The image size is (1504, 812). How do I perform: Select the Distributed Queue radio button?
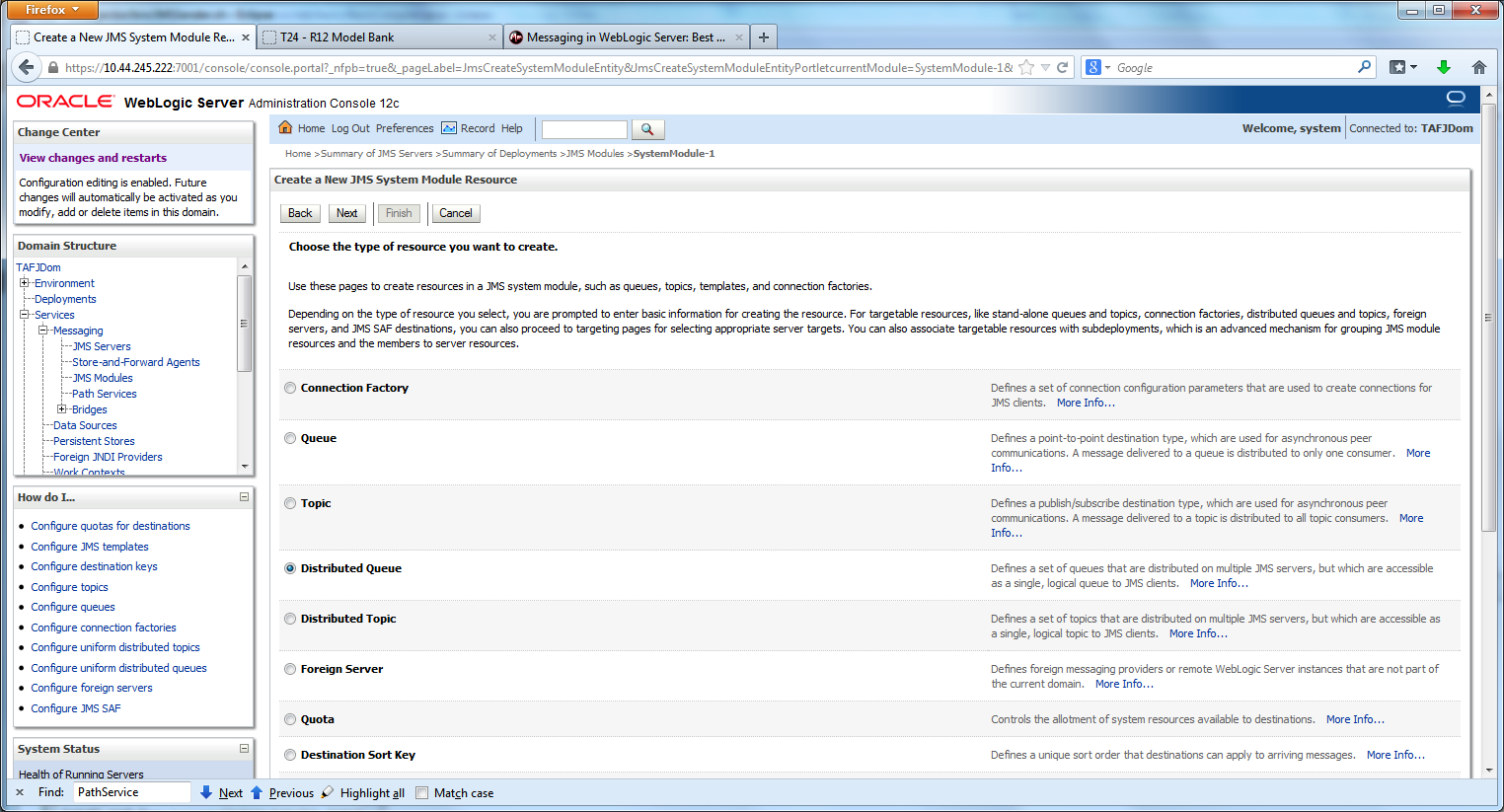[x=290, y=568]
